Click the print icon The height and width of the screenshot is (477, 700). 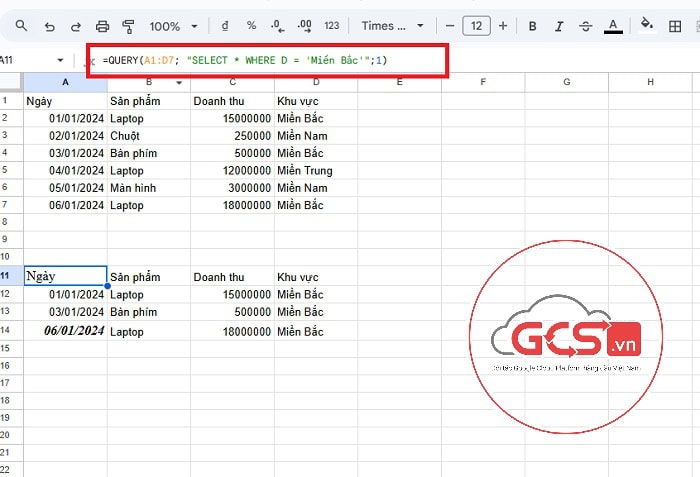tap(102, 26)
